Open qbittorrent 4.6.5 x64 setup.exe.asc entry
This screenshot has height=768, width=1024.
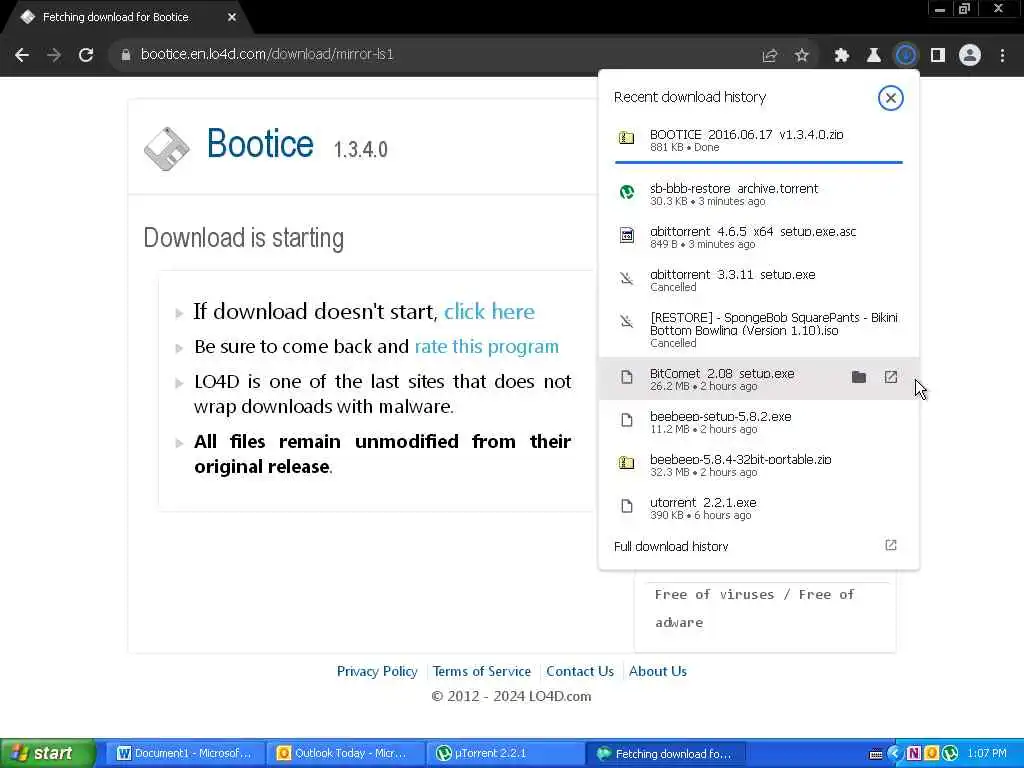tap(759, 237)
